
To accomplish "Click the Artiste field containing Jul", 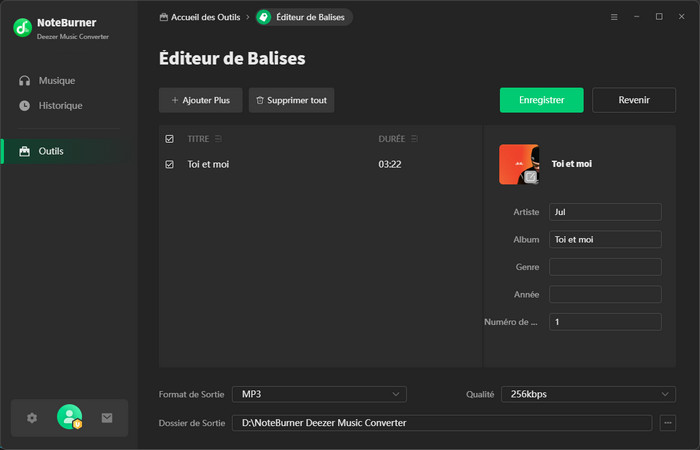I will (x=605, y=212).
